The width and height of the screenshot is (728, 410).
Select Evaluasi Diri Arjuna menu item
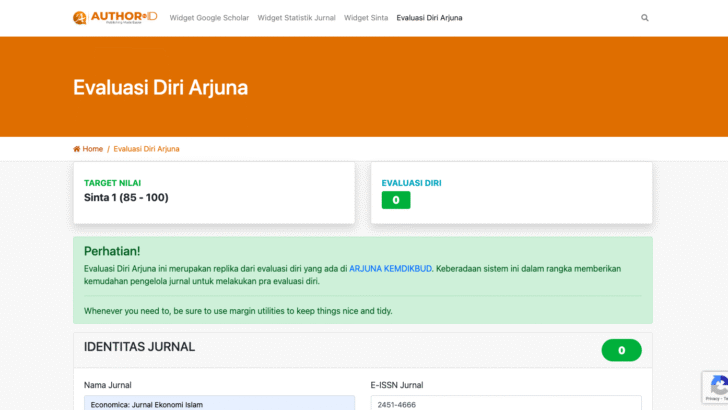point(429,18)
